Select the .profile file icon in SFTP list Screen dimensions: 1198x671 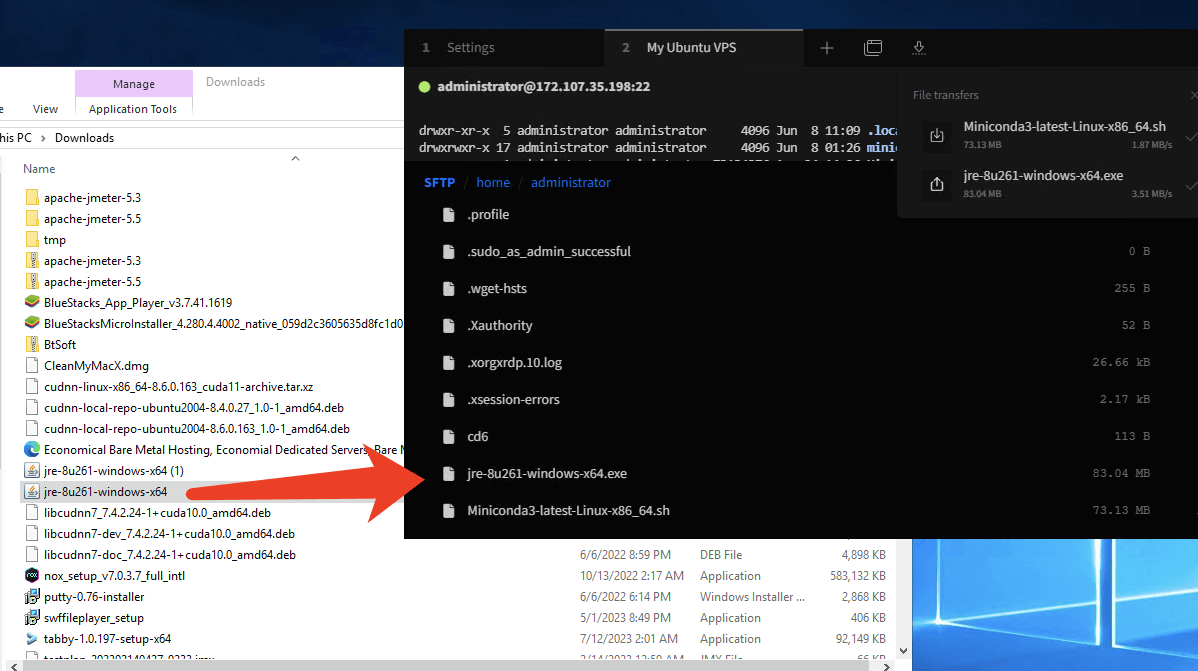pos(448,215)
